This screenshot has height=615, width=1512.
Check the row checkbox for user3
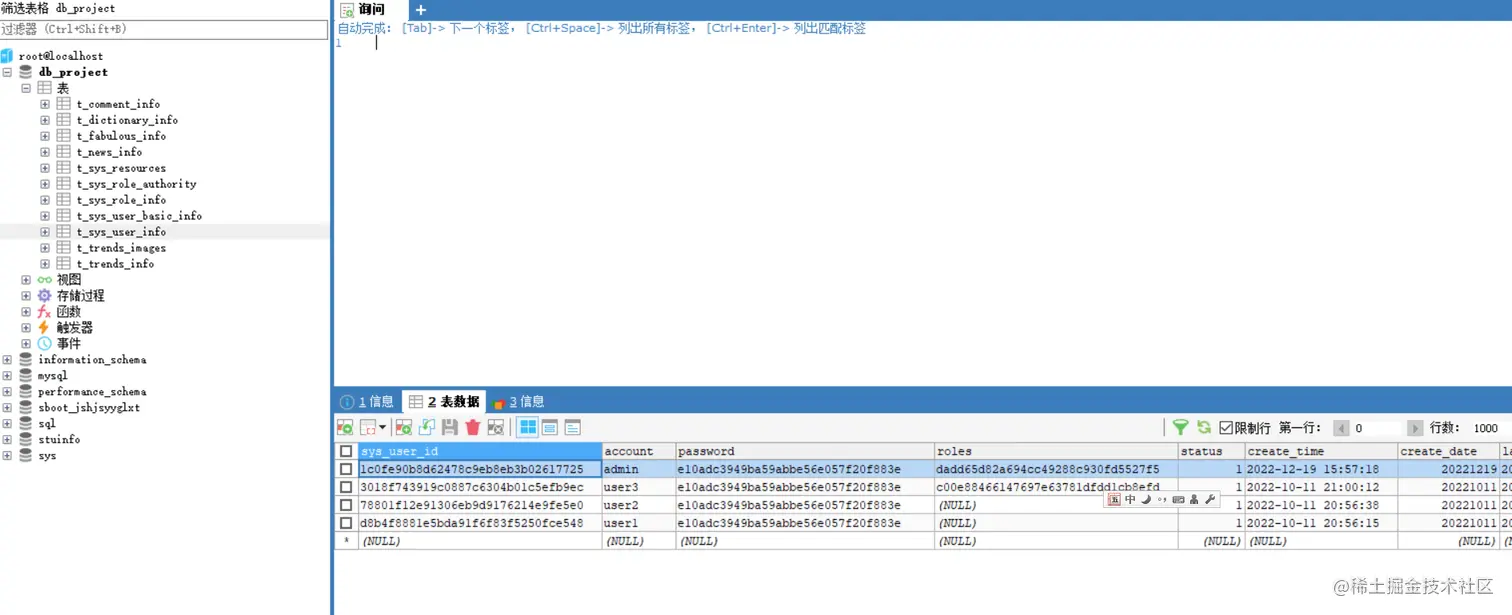tap(346, 487)
